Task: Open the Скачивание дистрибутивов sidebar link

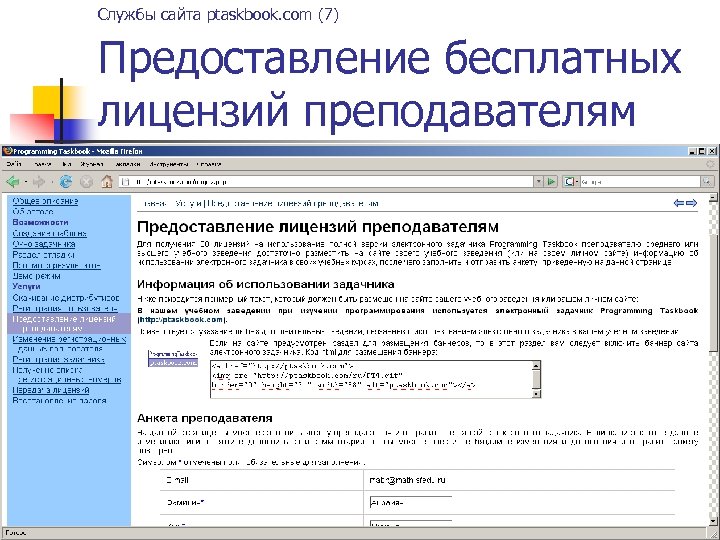Action: point(66,298)
